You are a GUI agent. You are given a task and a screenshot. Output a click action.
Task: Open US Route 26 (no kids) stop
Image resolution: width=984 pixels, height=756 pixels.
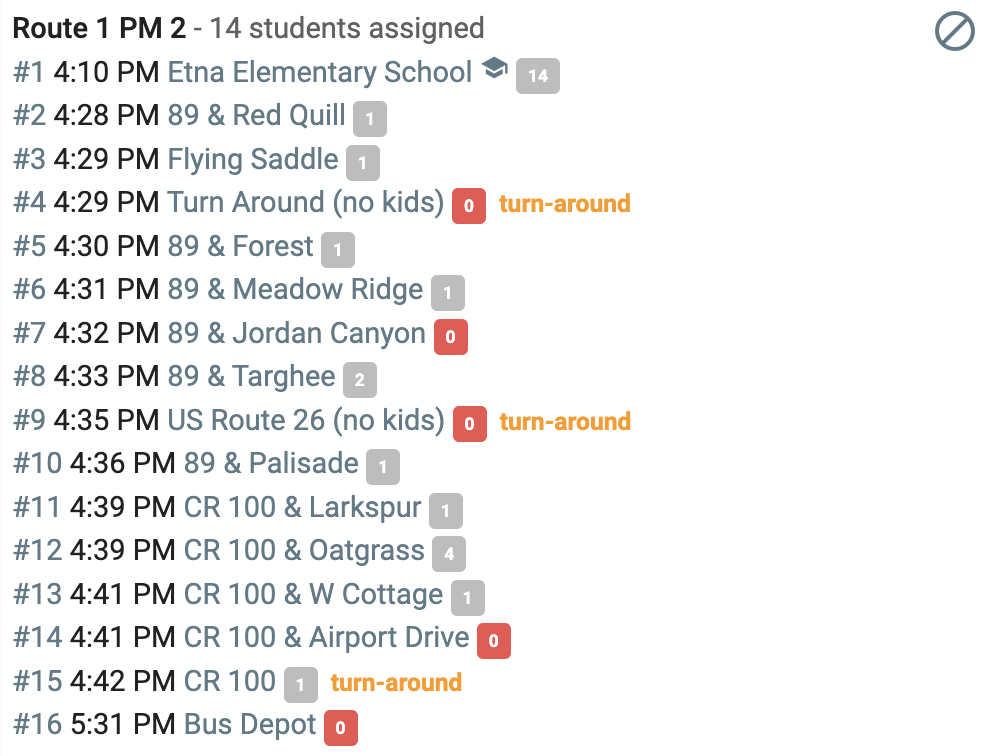tap(306, 420)
